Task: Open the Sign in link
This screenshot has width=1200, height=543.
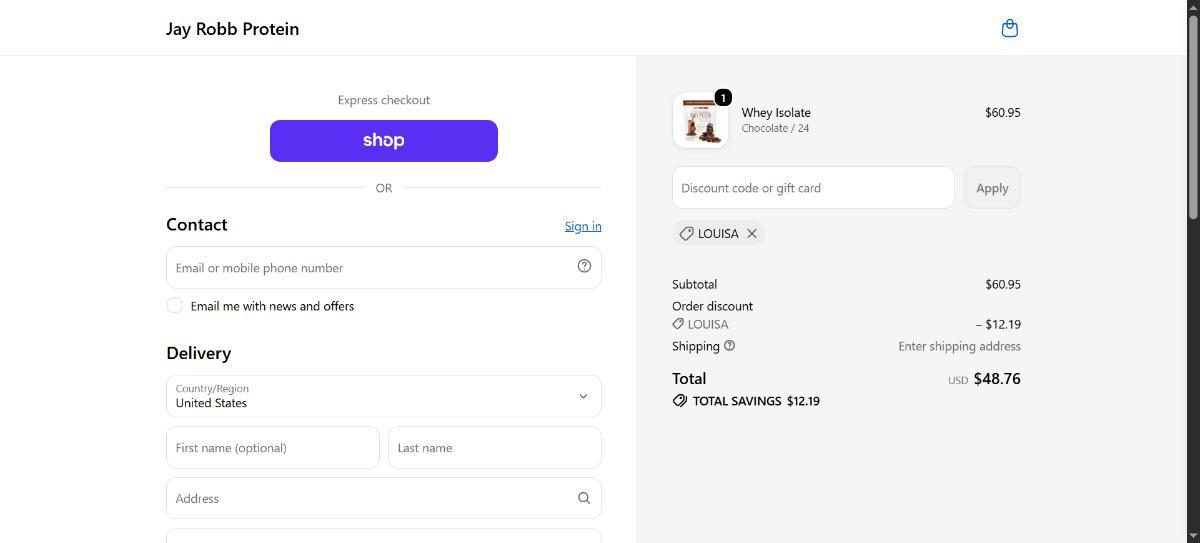Action: (583, 226)
